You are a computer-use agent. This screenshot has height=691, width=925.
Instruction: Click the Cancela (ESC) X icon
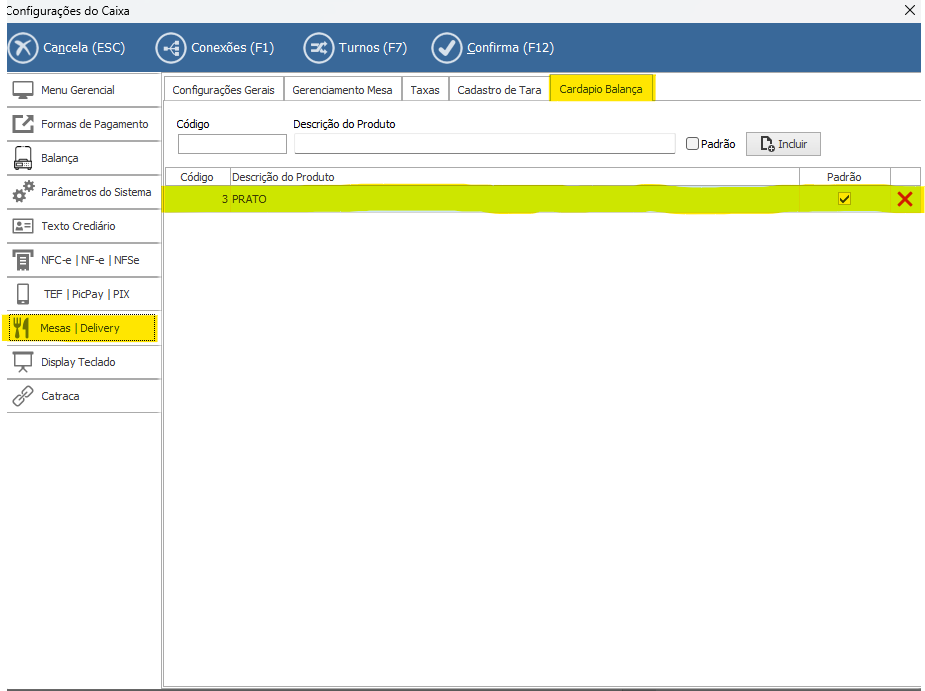[x=23, y=48]
